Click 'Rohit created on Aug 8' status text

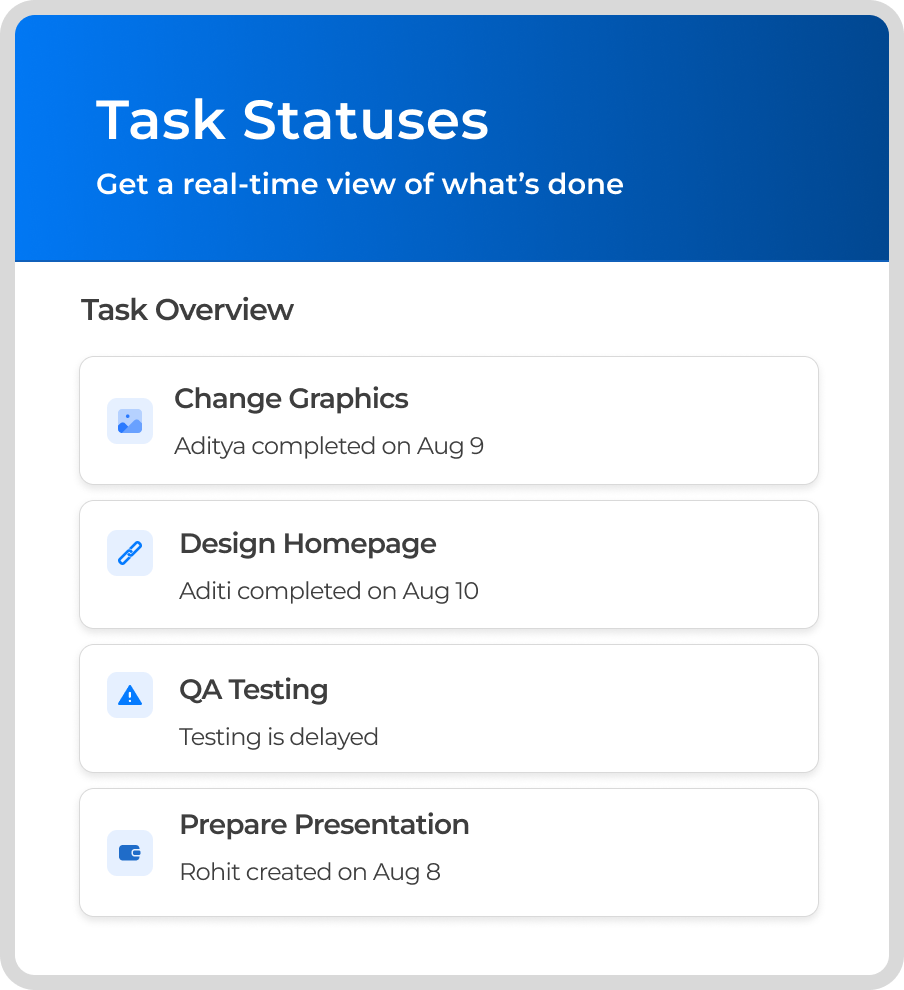tap(310, 873)
